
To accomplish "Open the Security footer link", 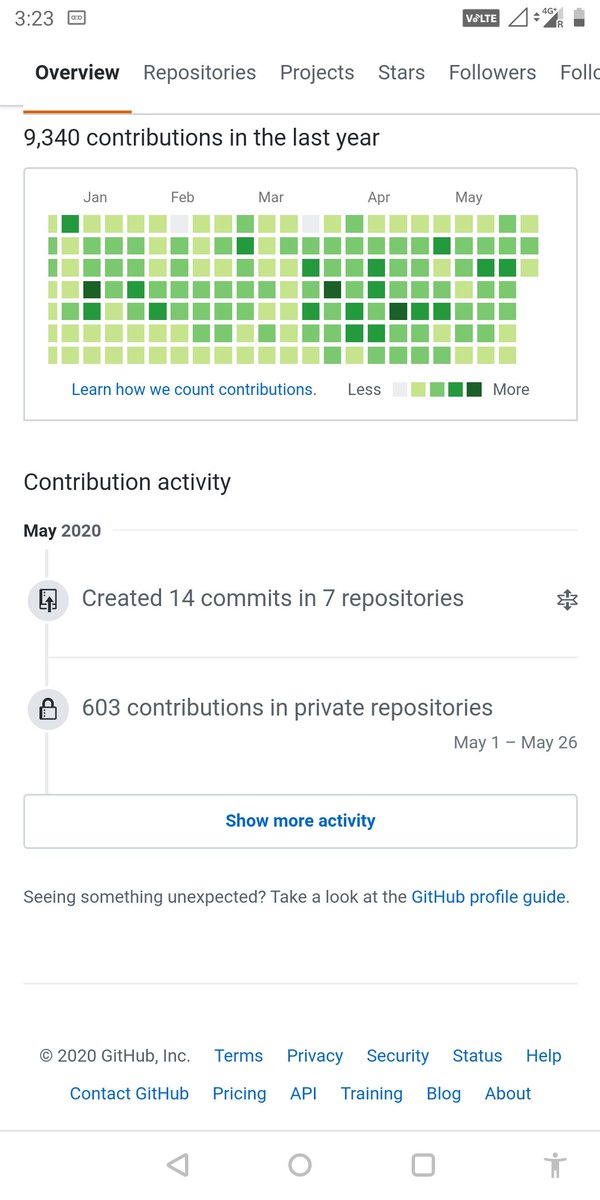I will point(397,1055).
